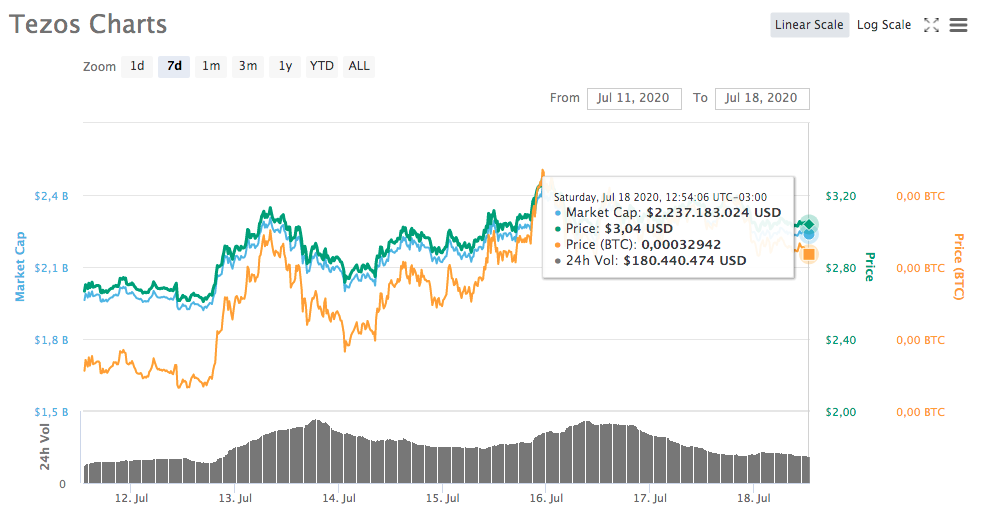This screenshot has height=517, width=997.
Task: Switch to Log Scale
Action: pos(884,25)
